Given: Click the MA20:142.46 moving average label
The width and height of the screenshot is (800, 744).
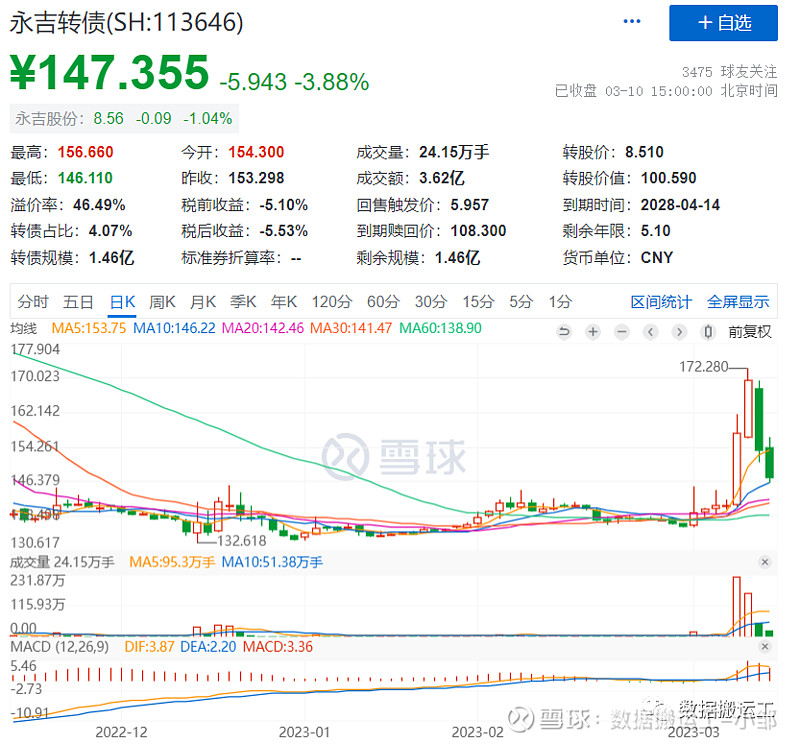Looking at the screenshot, I should 263,328.
